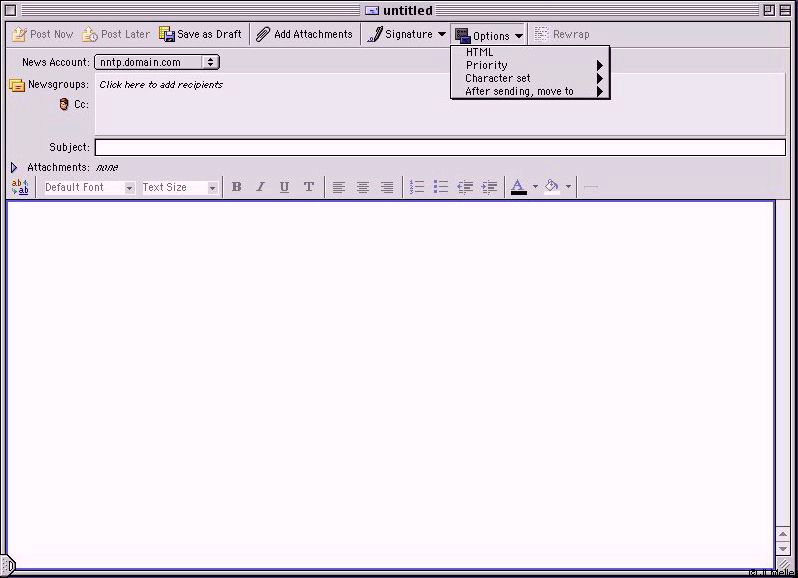Click into the Subject text field
This screenshot has height=578, width=798.
tap(440, 148)
